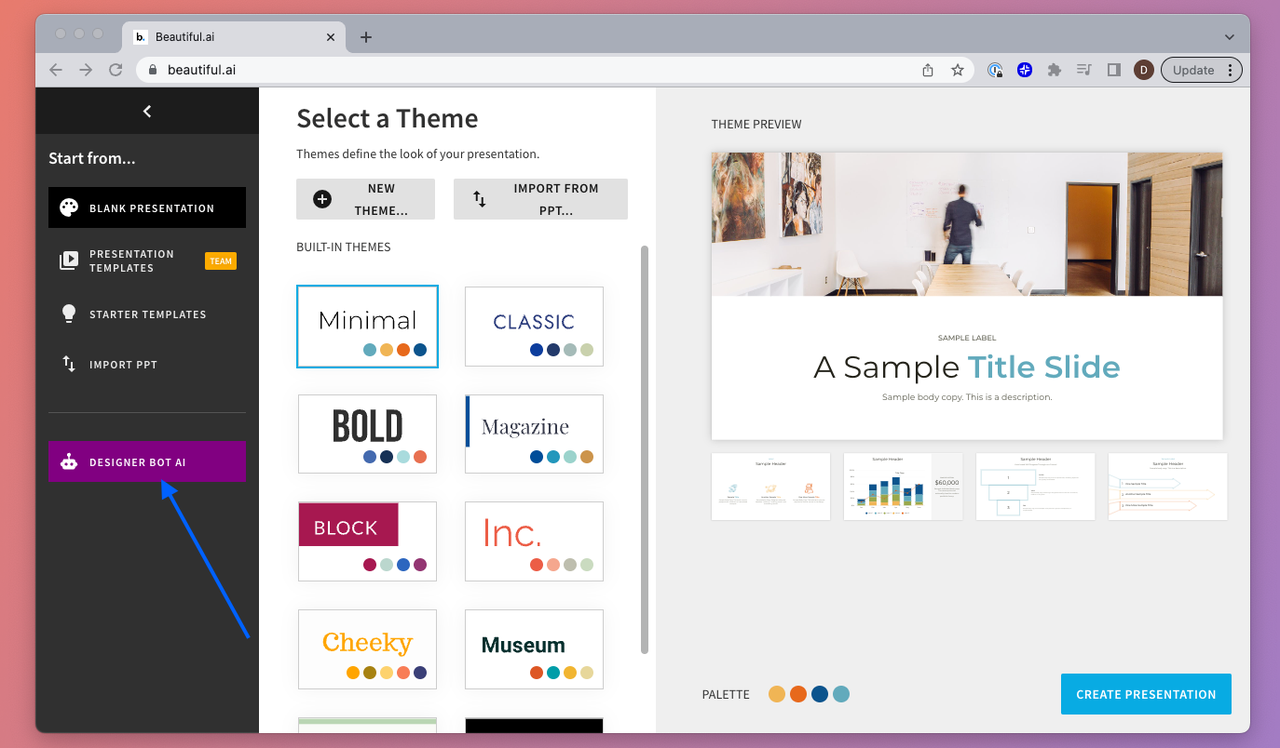
Task: Click the Import PPT icon in sidebar
Action: click(68, 364)
